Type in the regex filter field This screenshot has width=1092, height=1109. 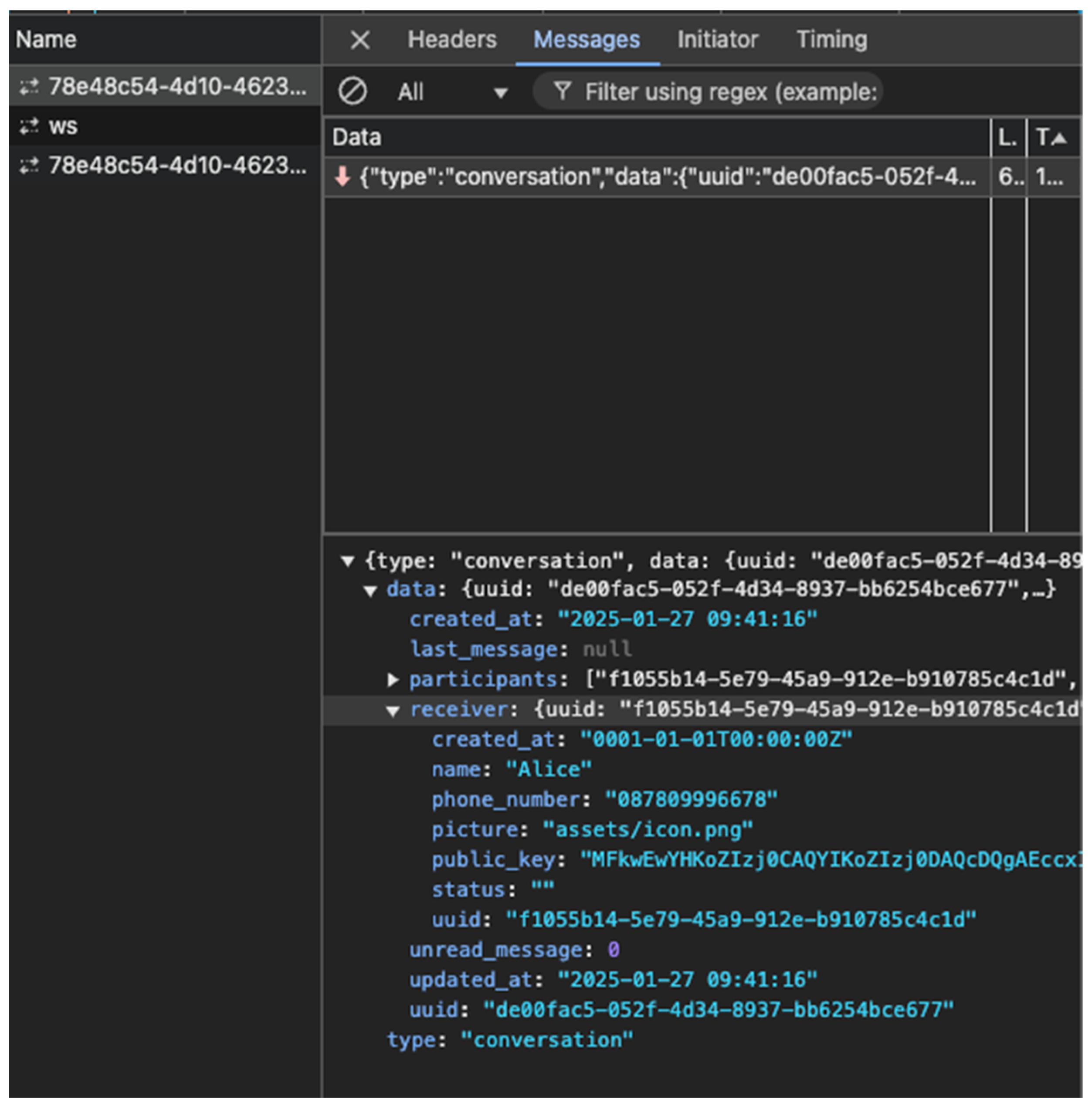click(x=729, y=92)
